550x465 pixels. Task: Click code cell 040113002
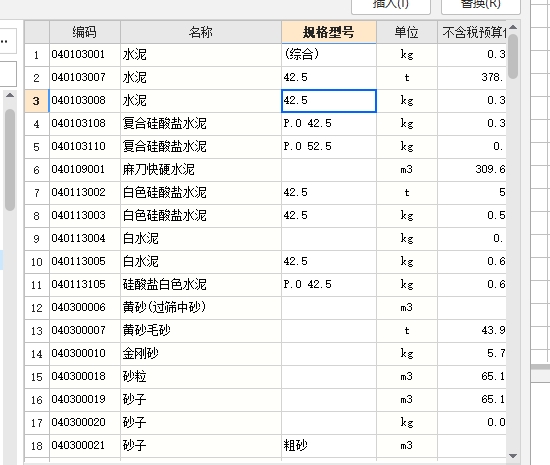85,193
